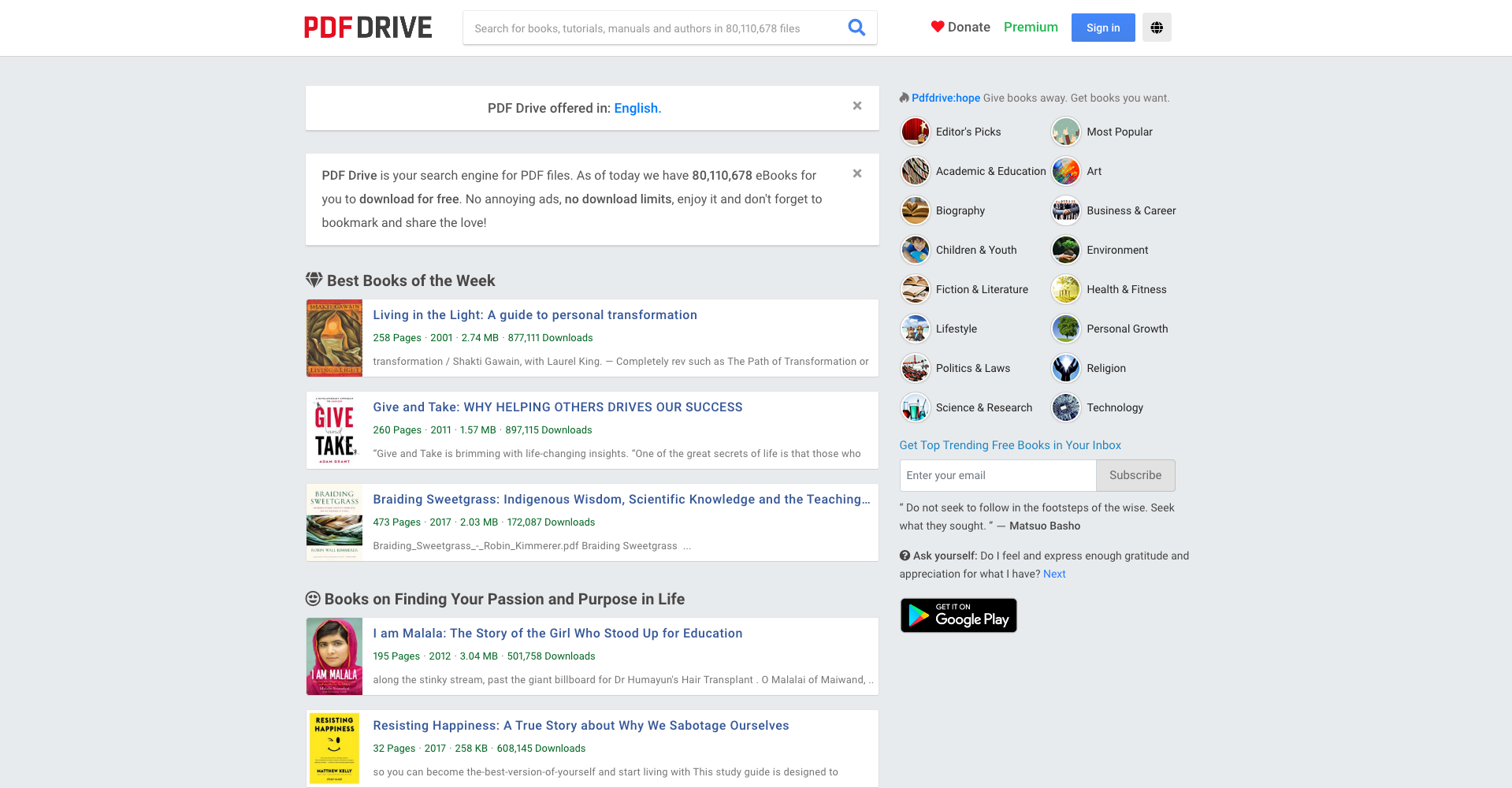
Task: Close the PDF Drive intro message
Action: tap(857, 173)
